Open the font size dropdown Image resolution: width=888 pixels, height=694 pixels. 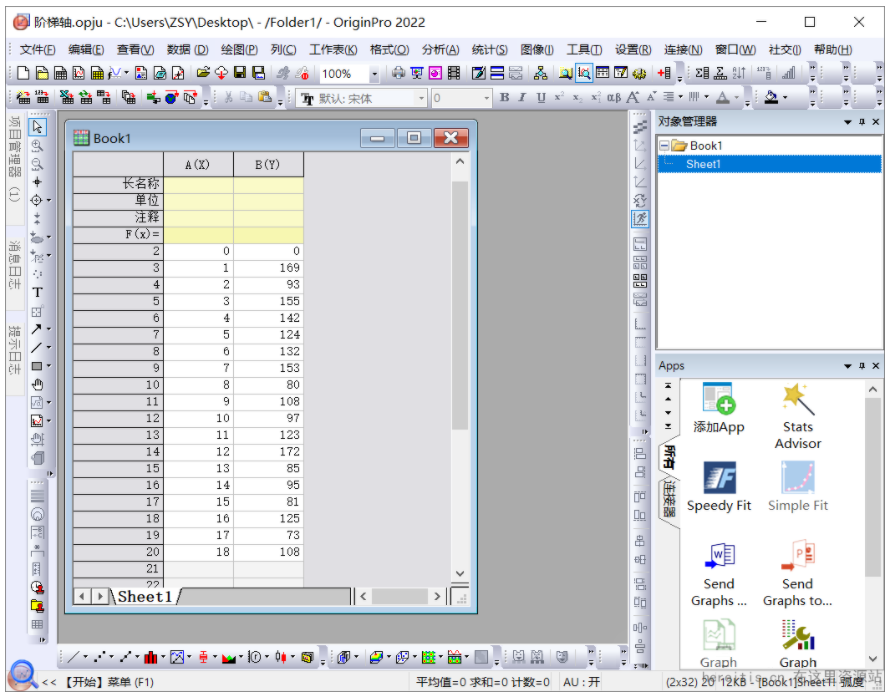click(x=486, y=98)
